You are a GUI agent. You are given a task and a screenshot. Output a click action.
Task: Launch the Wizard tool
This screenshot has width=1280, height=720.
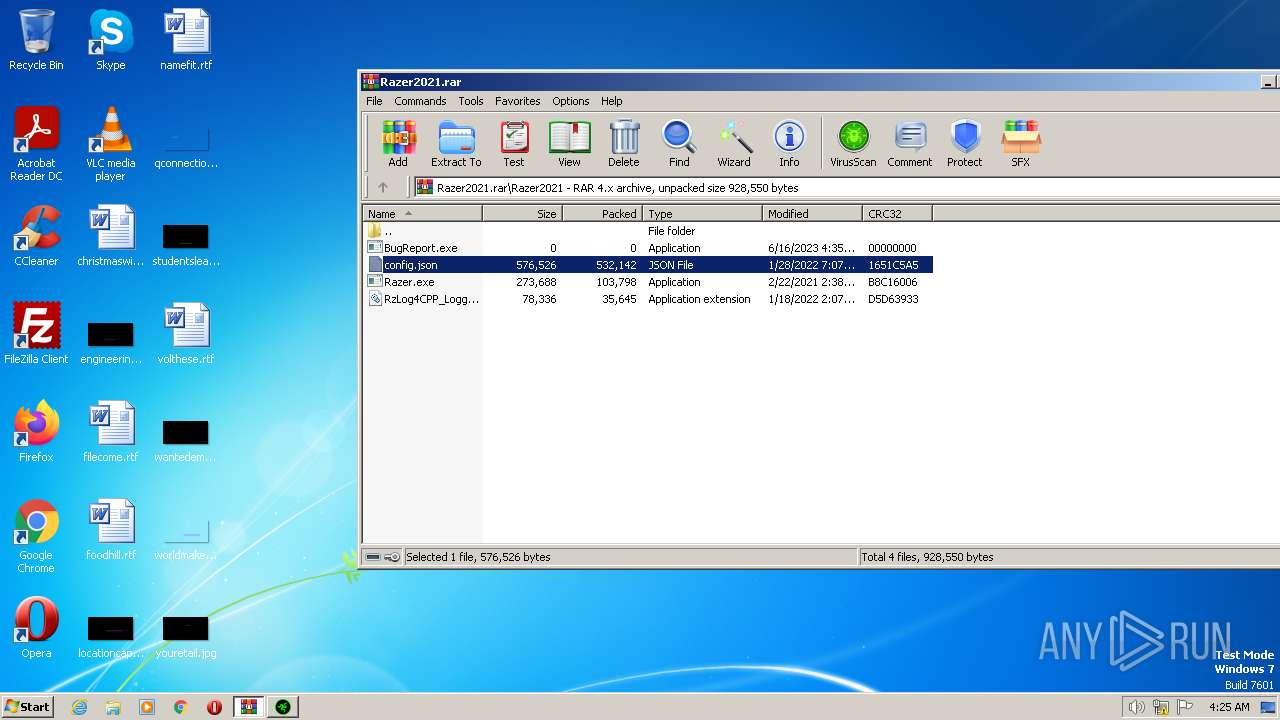click(734, 143)
